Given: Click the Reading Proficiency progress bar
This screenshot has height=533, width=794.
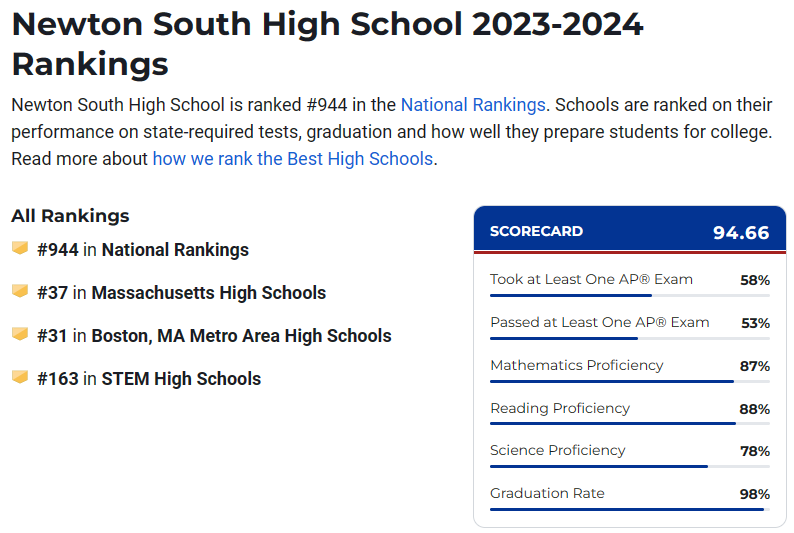Looking at the screenshot, I should click(x=630, y=423).
